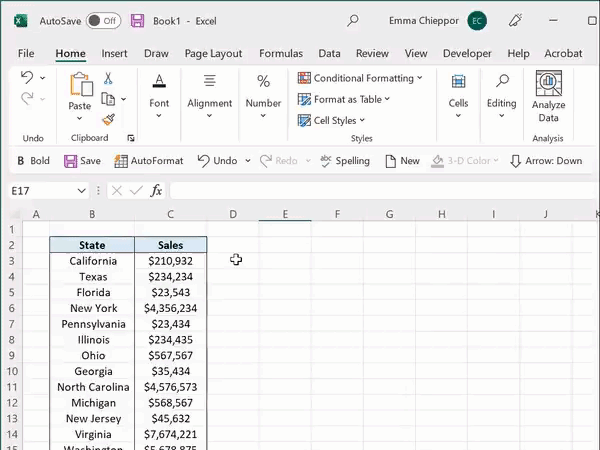
Task: Toggle Bold in quick access toolbar
Action: (x=32, y=161)
